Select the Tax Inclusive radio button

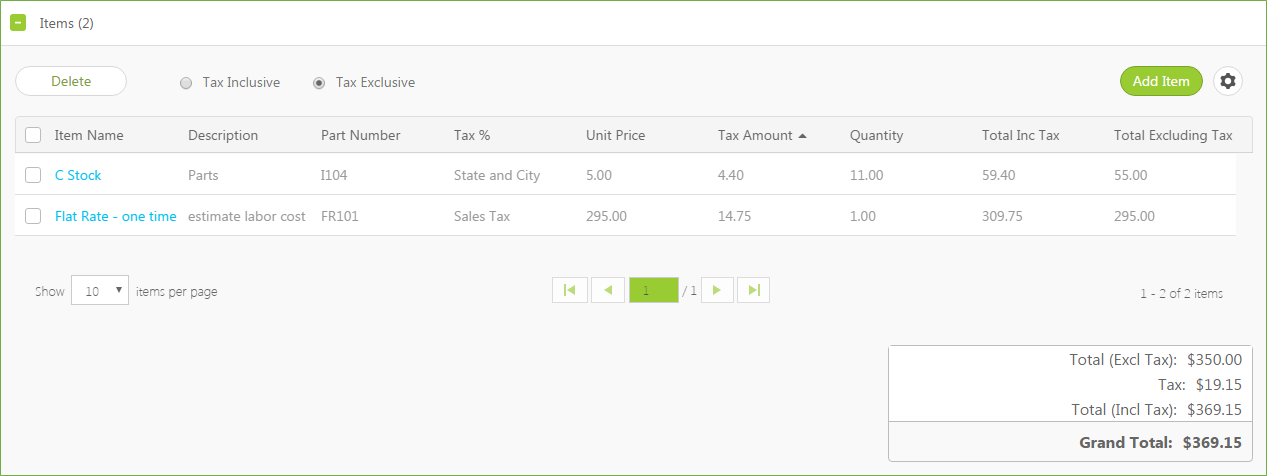click(186, 83)
